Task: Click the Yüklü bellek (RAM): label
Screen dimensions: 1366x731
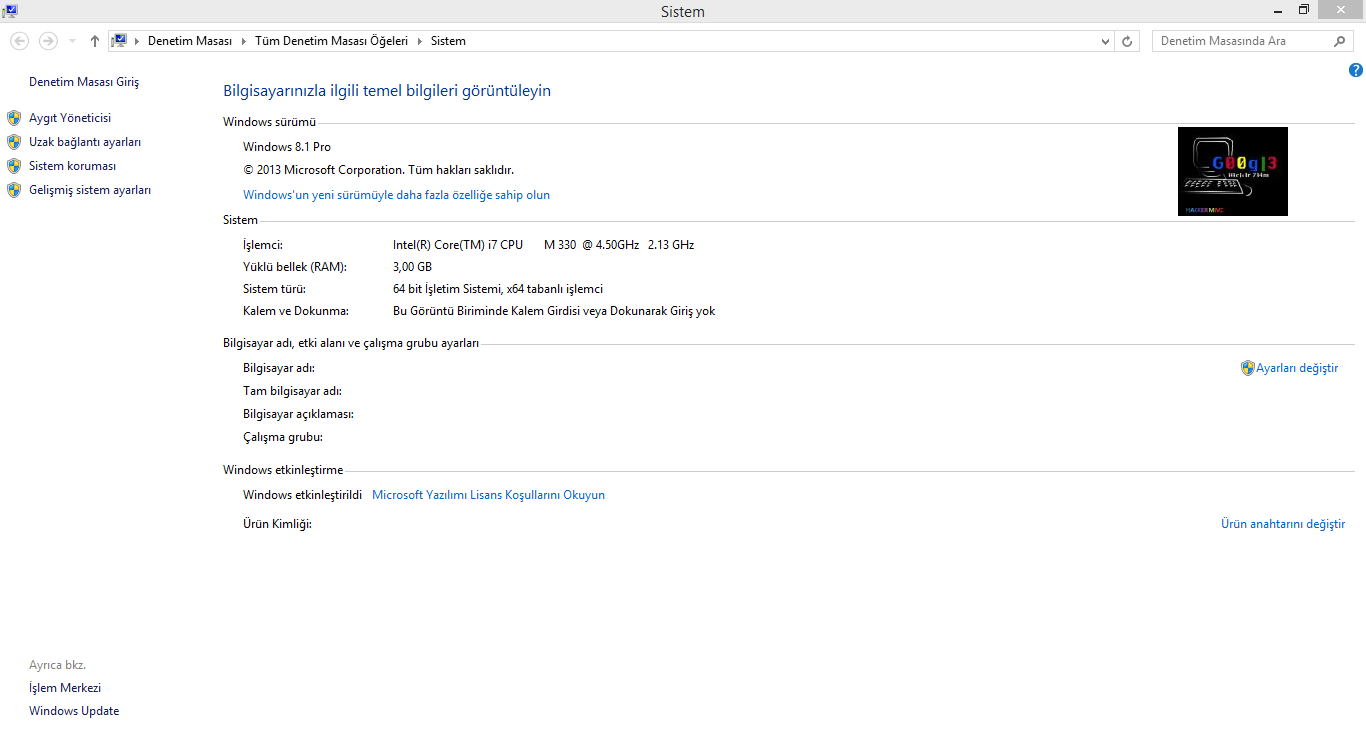Action: click(294, 267)
